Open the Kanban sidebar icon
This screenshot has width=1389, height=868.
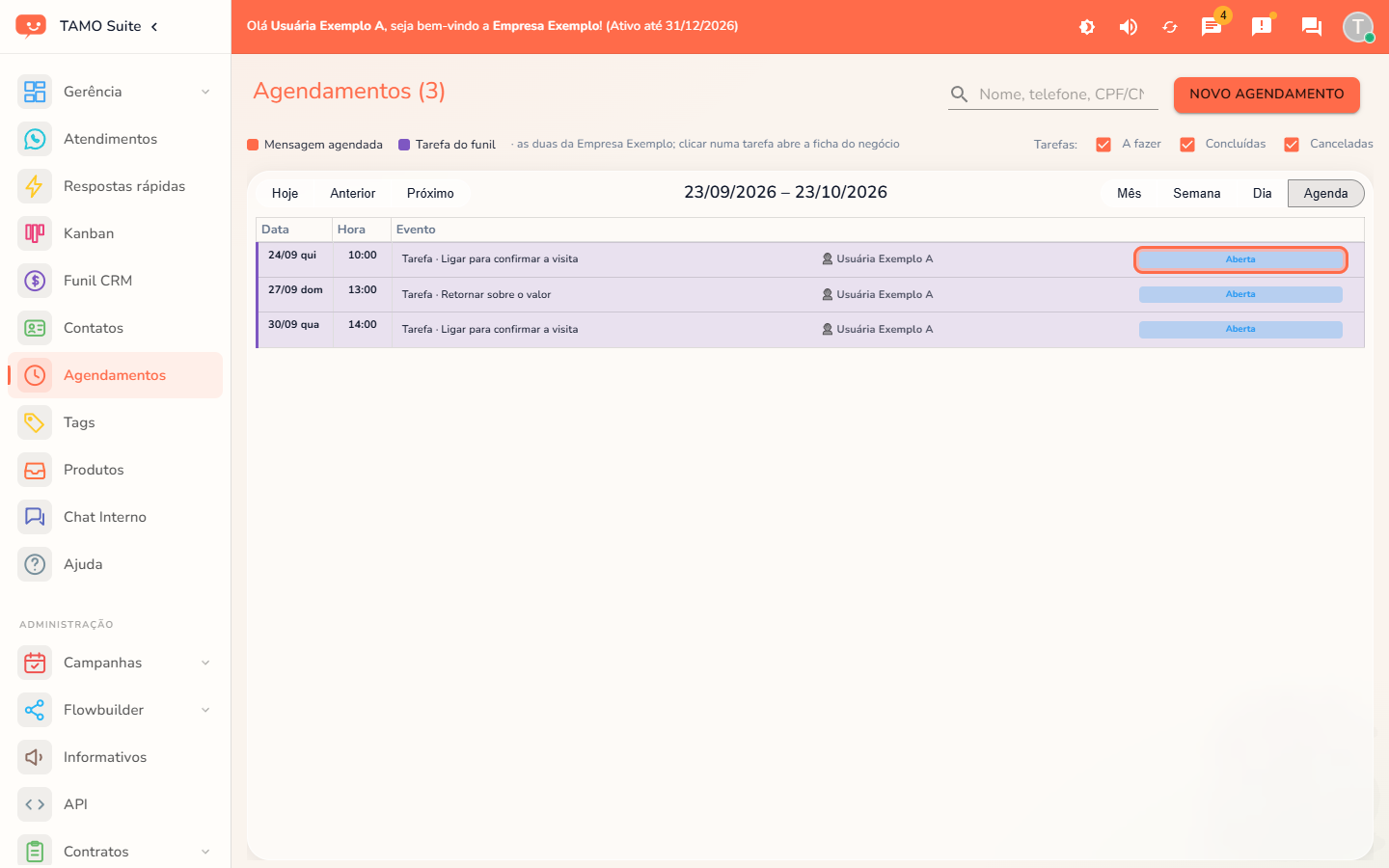tap(35, 233)
